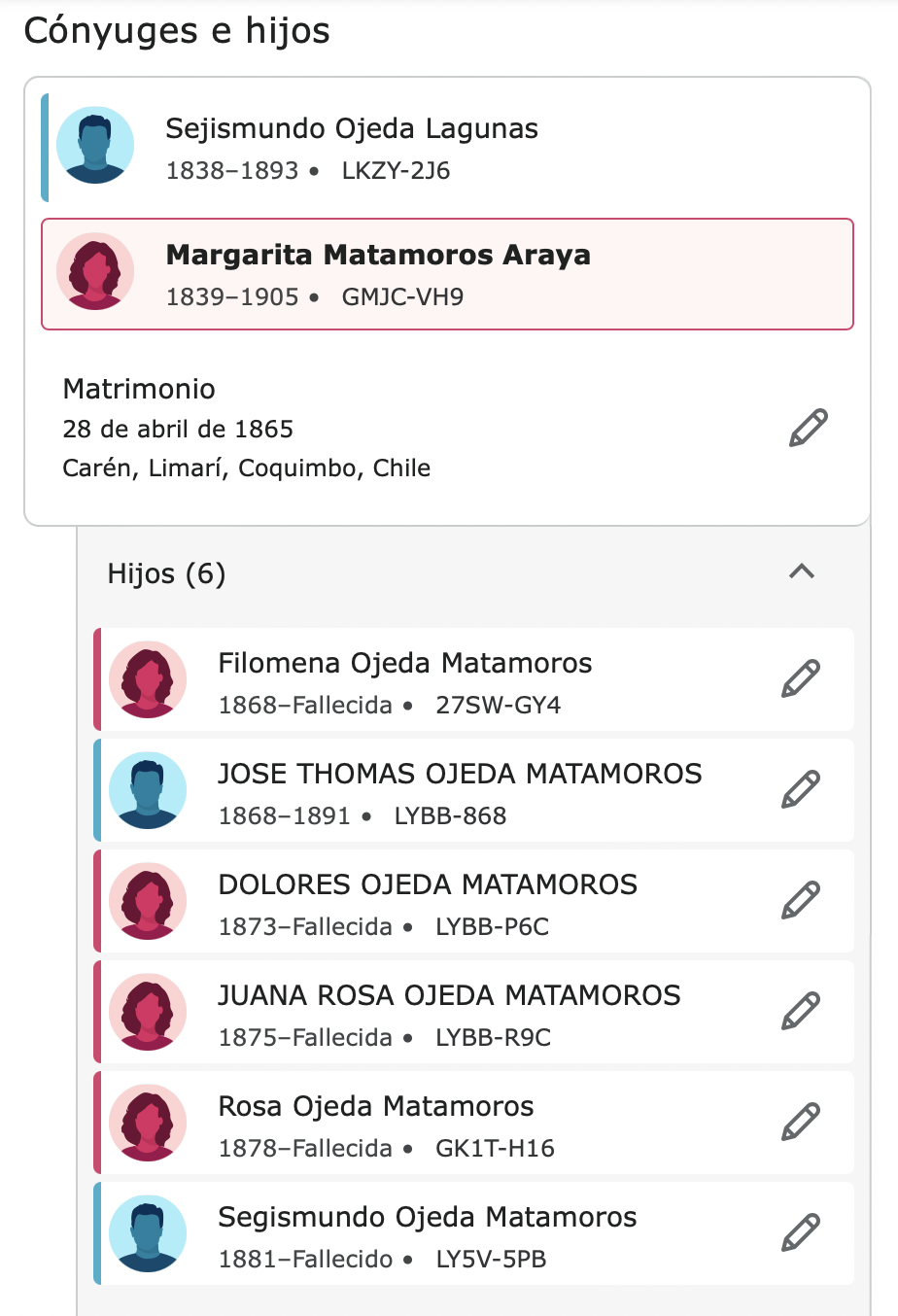Open the Filomena Ojeda Matamoros name link
The height and width of the screenshot is (1316, 898).
coord(405,663)
